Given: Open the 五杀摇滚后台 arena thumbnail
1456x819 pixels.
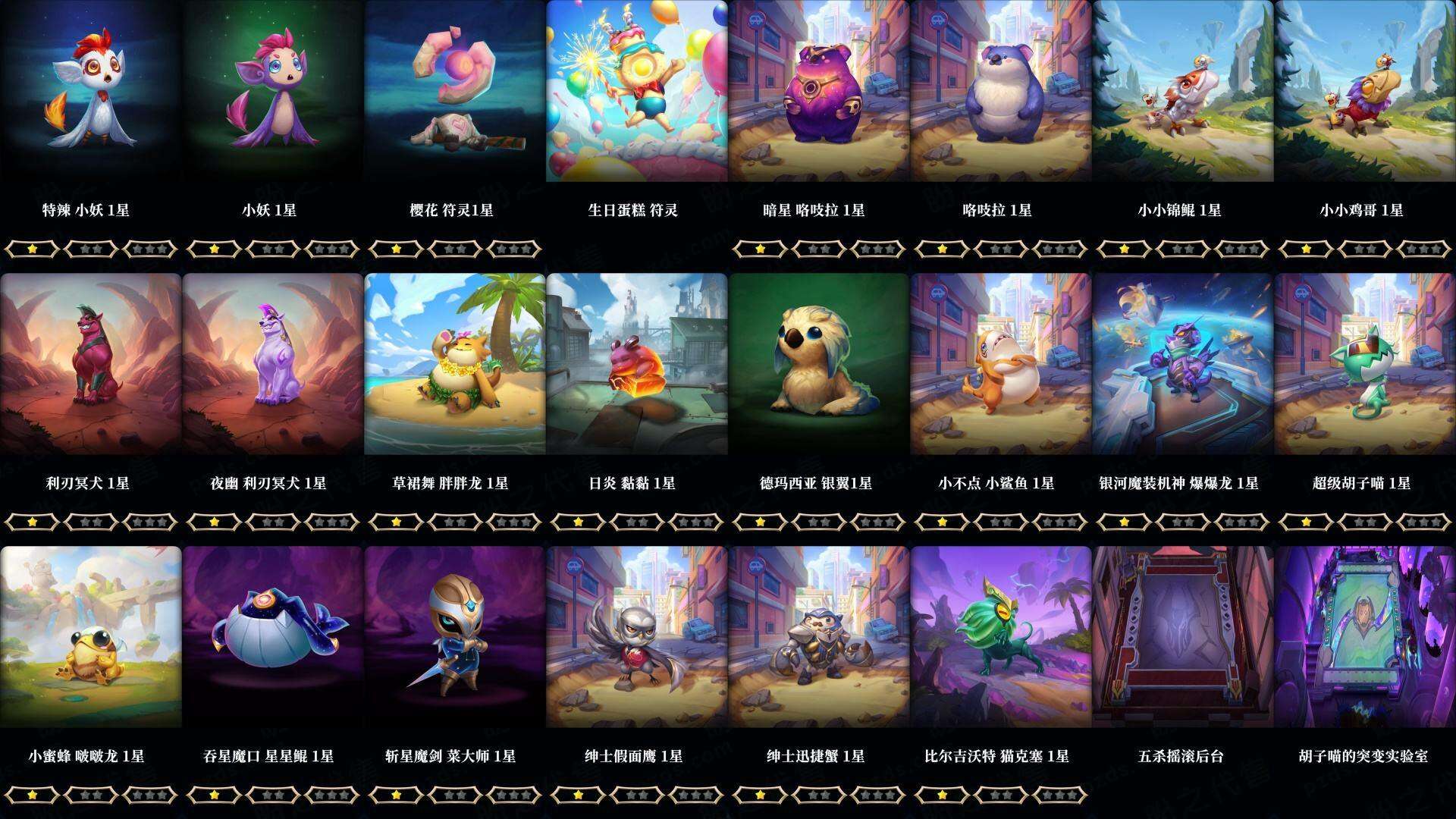Looking at the screenshot, I should 1183,637.
